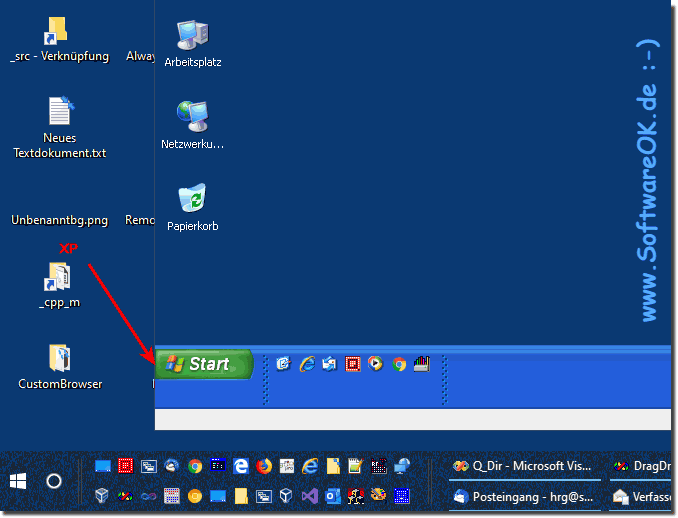
Task: Open the colored bars network meter icon
Action: pyautogui.click(x=422, y=364)
